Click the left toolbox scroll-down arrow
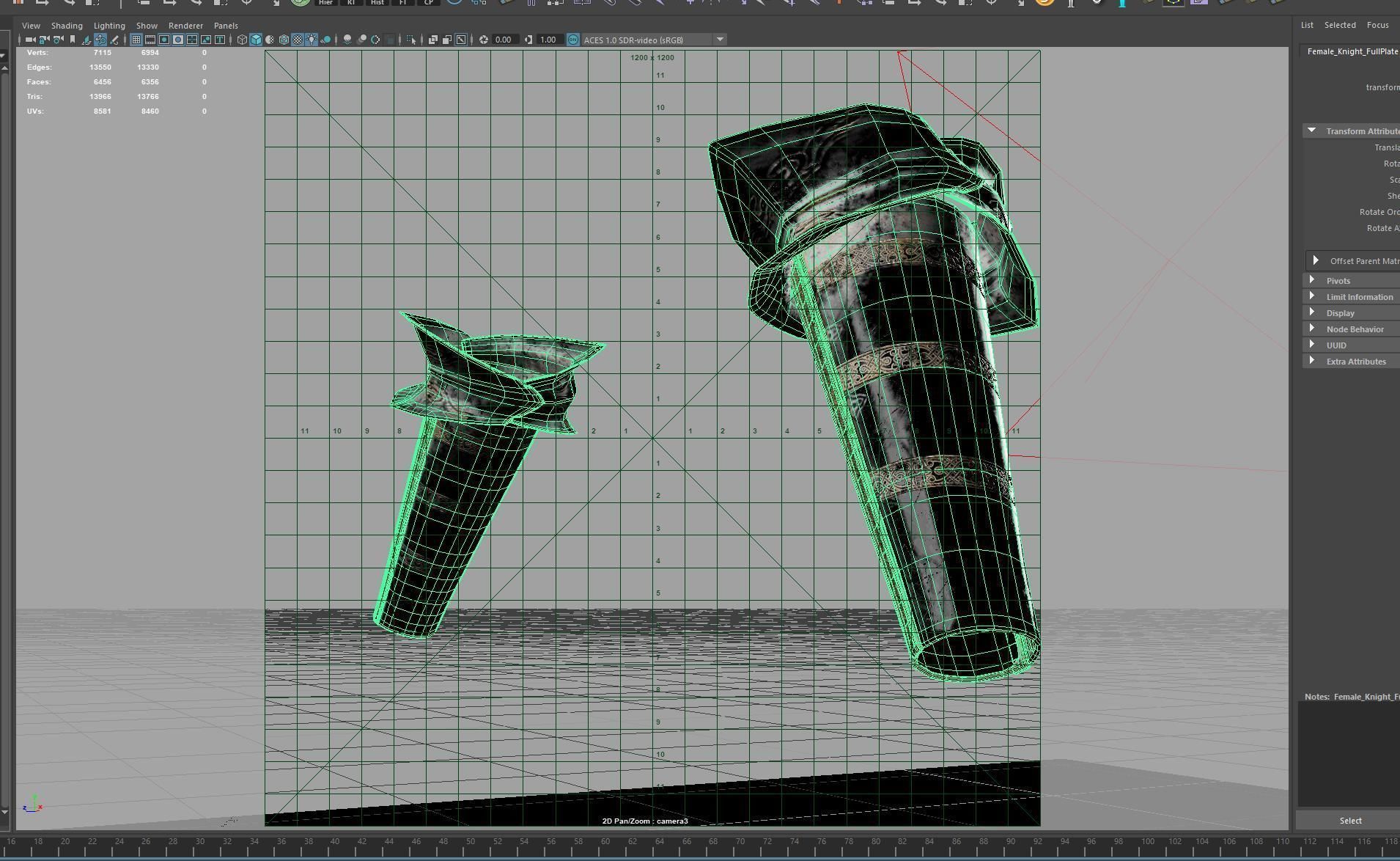 pos(4,811)
